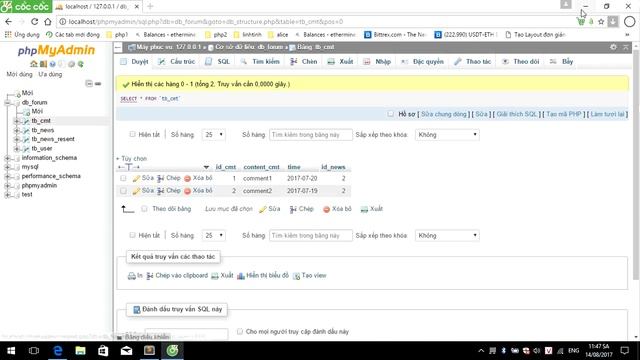Click the Làm tươi lại refresh link
The image size is (640, 360).
(x=607, y=114)
